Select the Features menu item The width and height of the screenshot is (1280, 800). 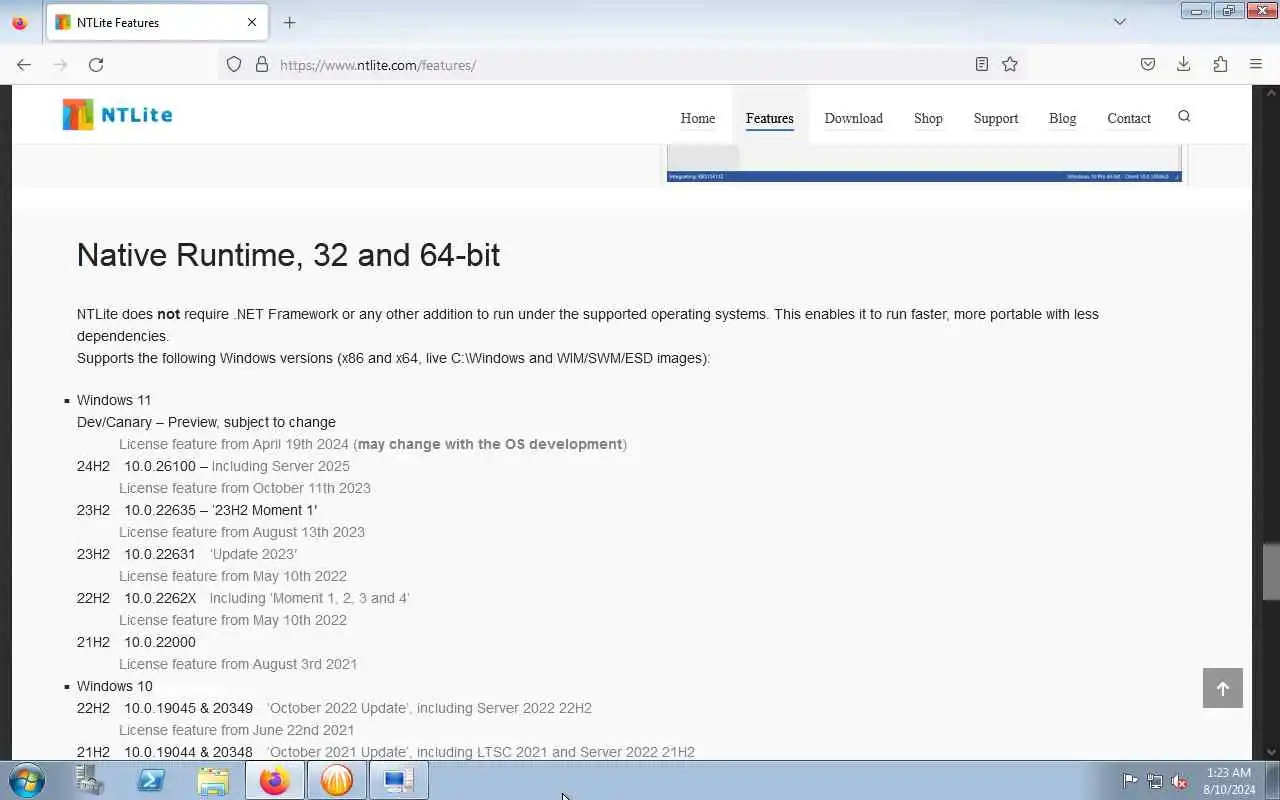coord(770,118)
